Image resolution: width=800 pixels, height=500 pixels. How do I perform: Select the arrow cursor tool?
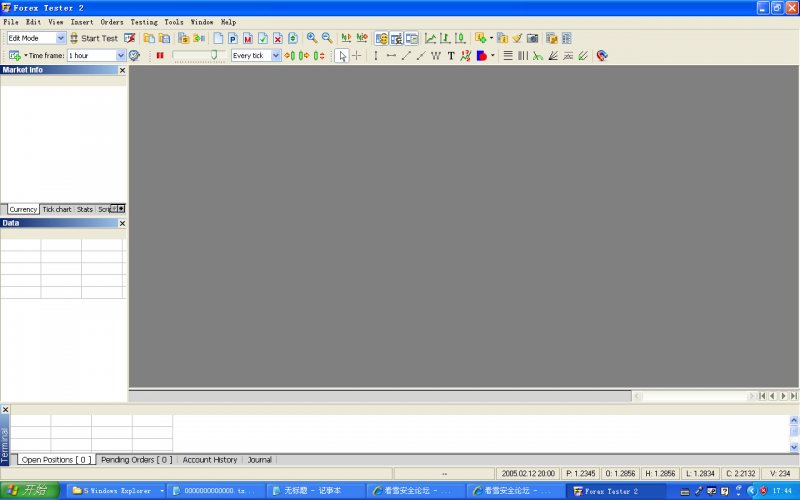[342, 56]
